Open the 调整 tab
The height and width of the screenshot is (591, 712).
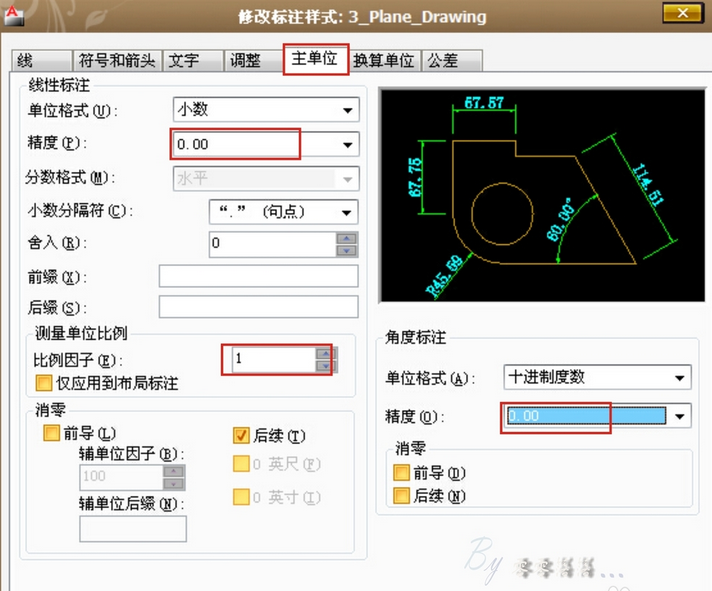[x=246, y=60]
